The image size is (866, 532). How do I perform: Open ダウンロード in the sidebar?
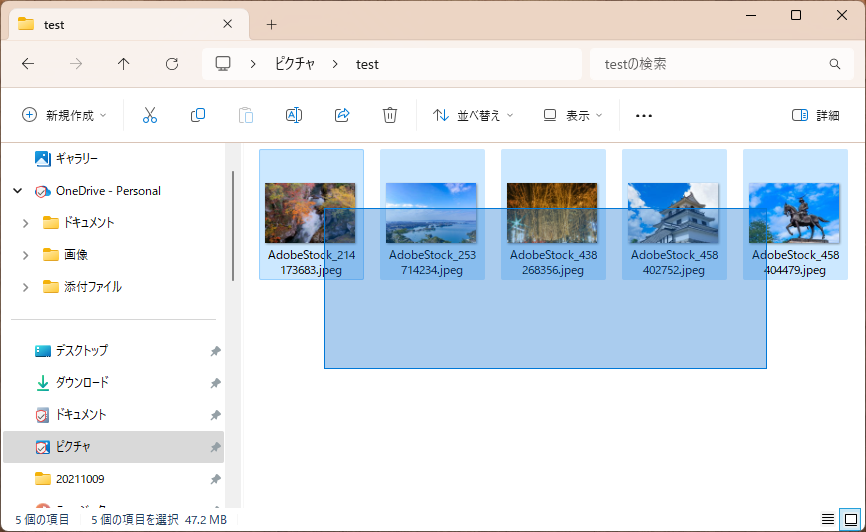coord(82,383)
